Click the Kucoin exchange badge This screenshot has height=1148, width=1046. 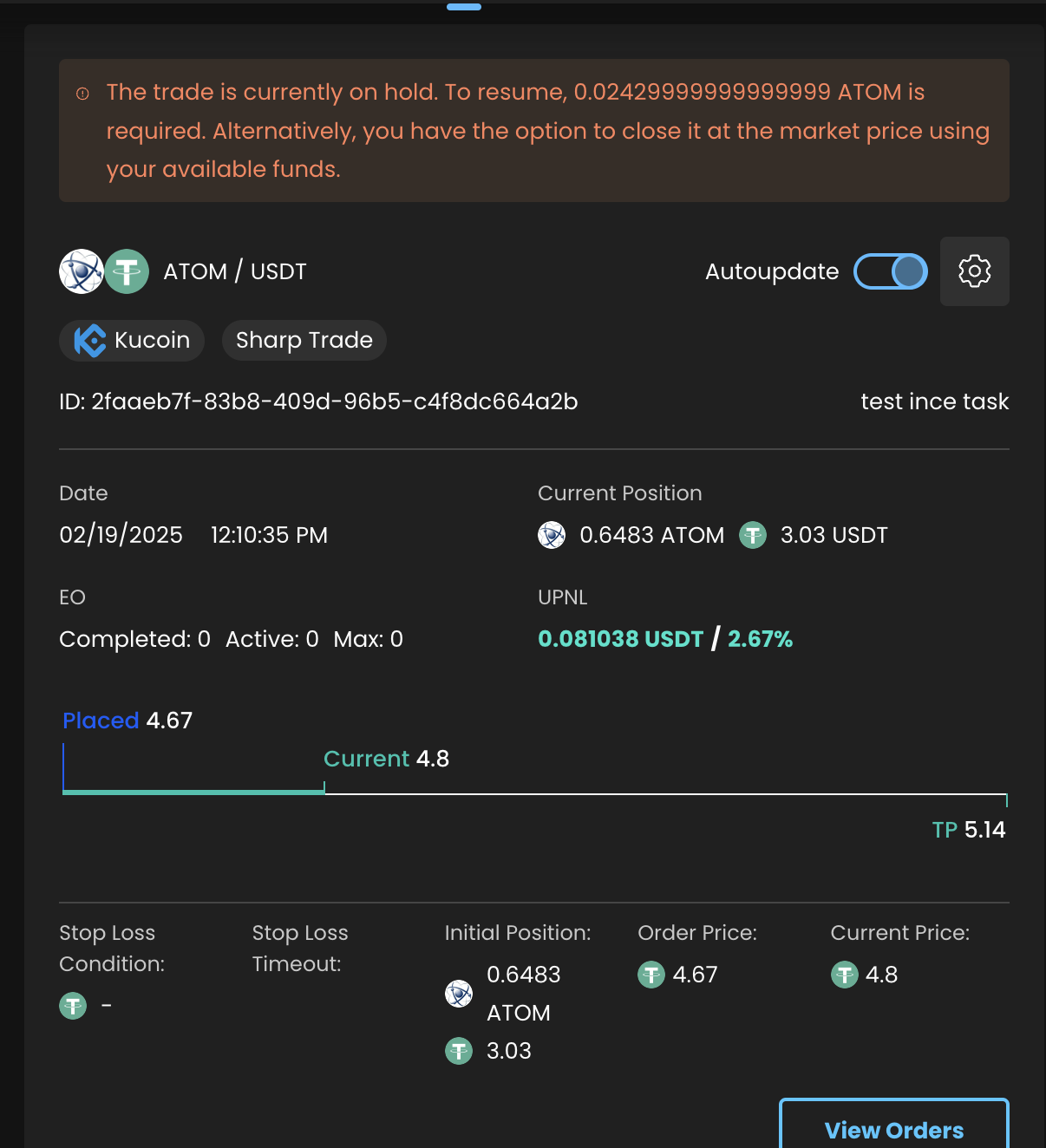[x=132, y=340]
